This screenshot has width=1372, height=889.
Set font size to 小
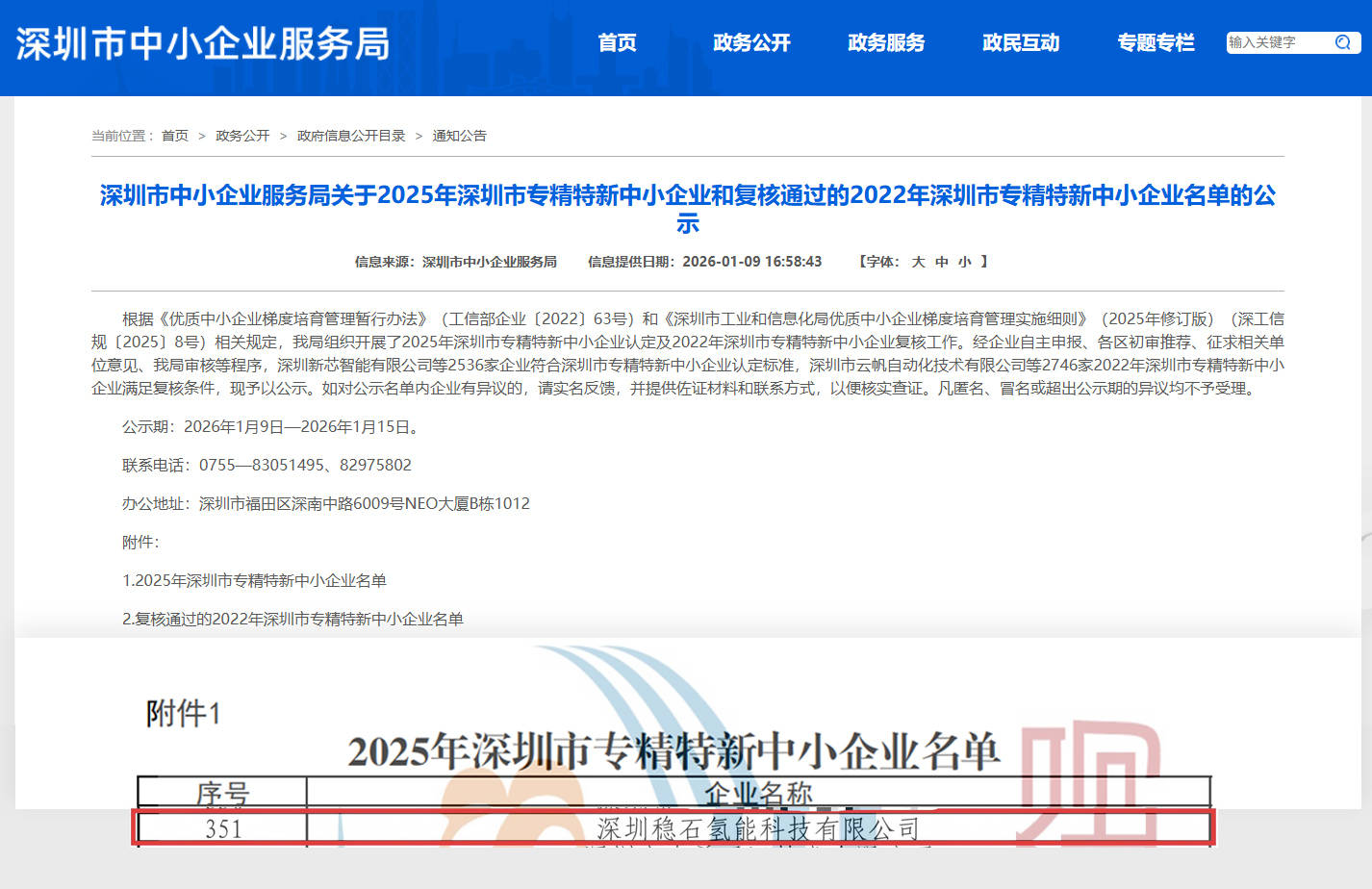click(x=964, y=262)
